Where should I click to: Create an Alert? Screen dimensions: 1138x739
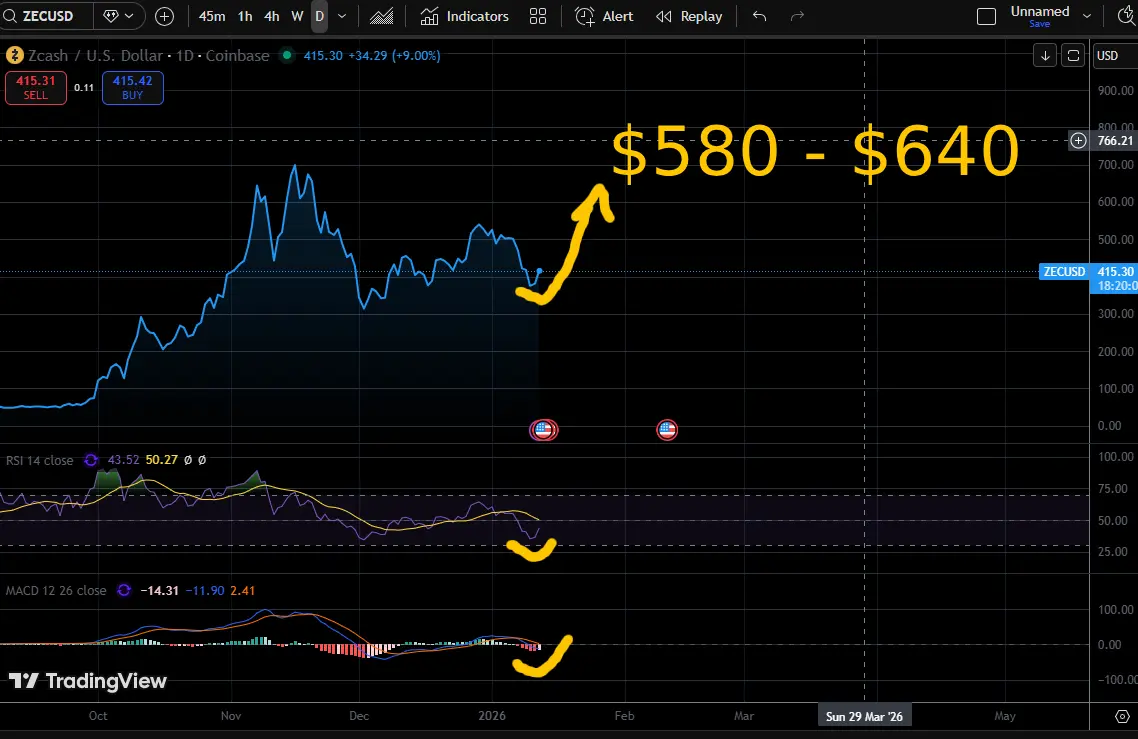pyautogui.click(x=604, y=16)
